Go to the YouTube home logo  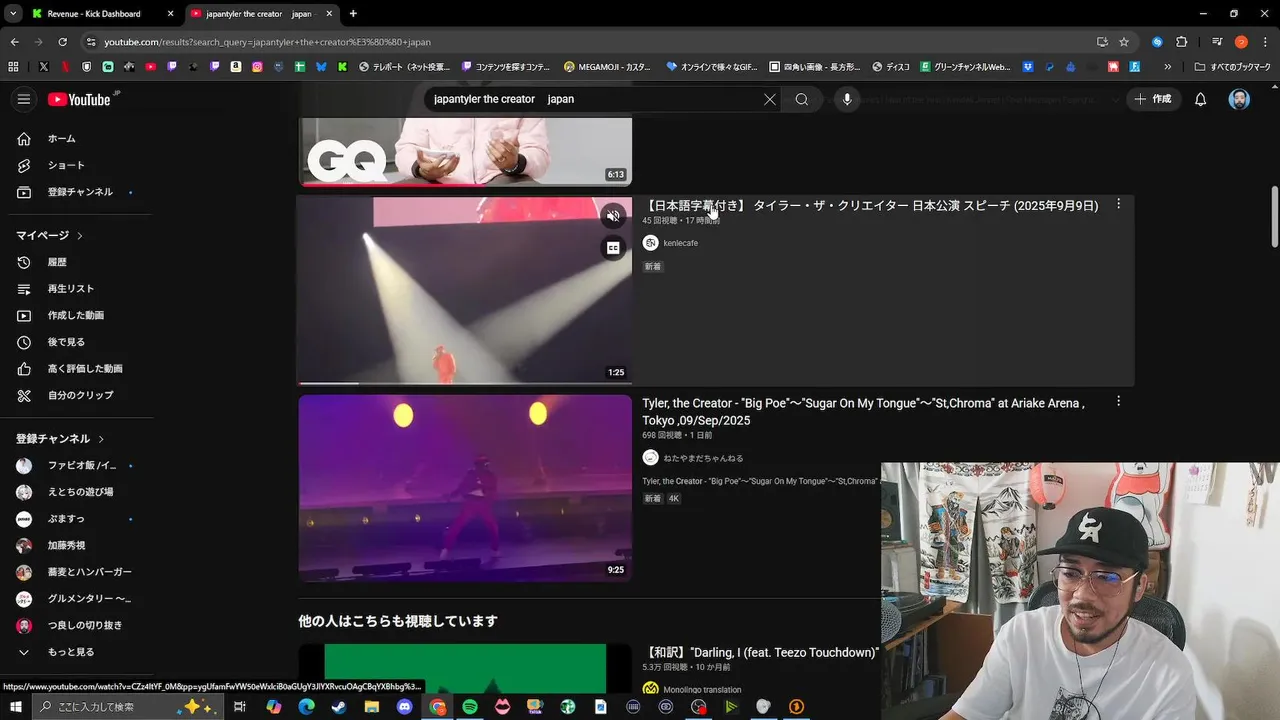click(79, 99)
